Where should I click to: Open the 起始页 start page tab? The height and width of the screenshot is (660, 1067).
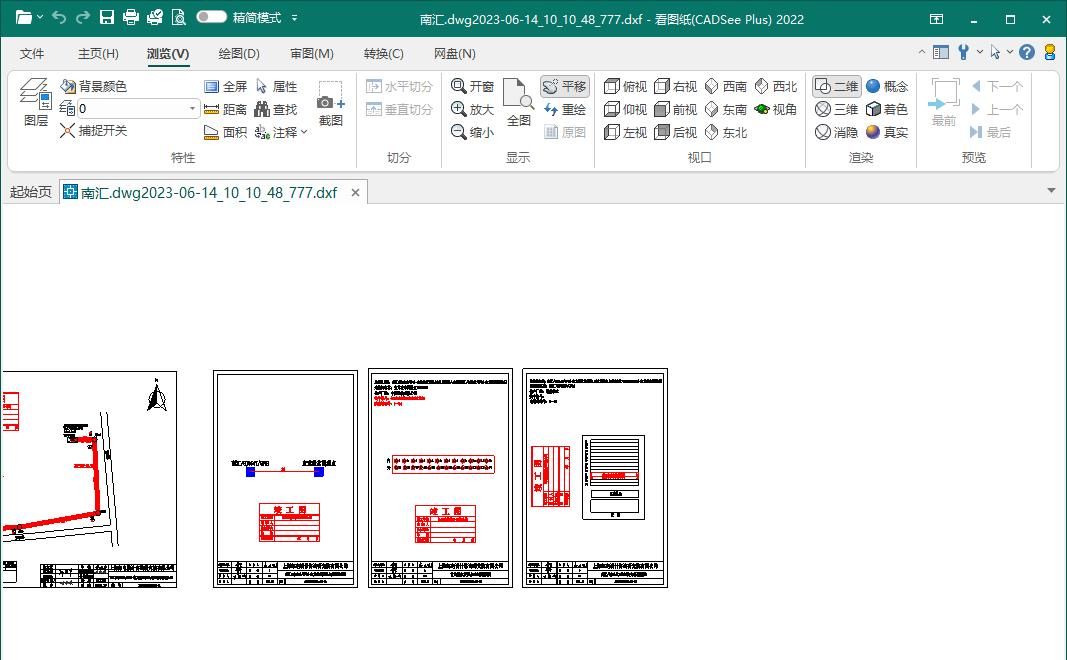(31, 193)
